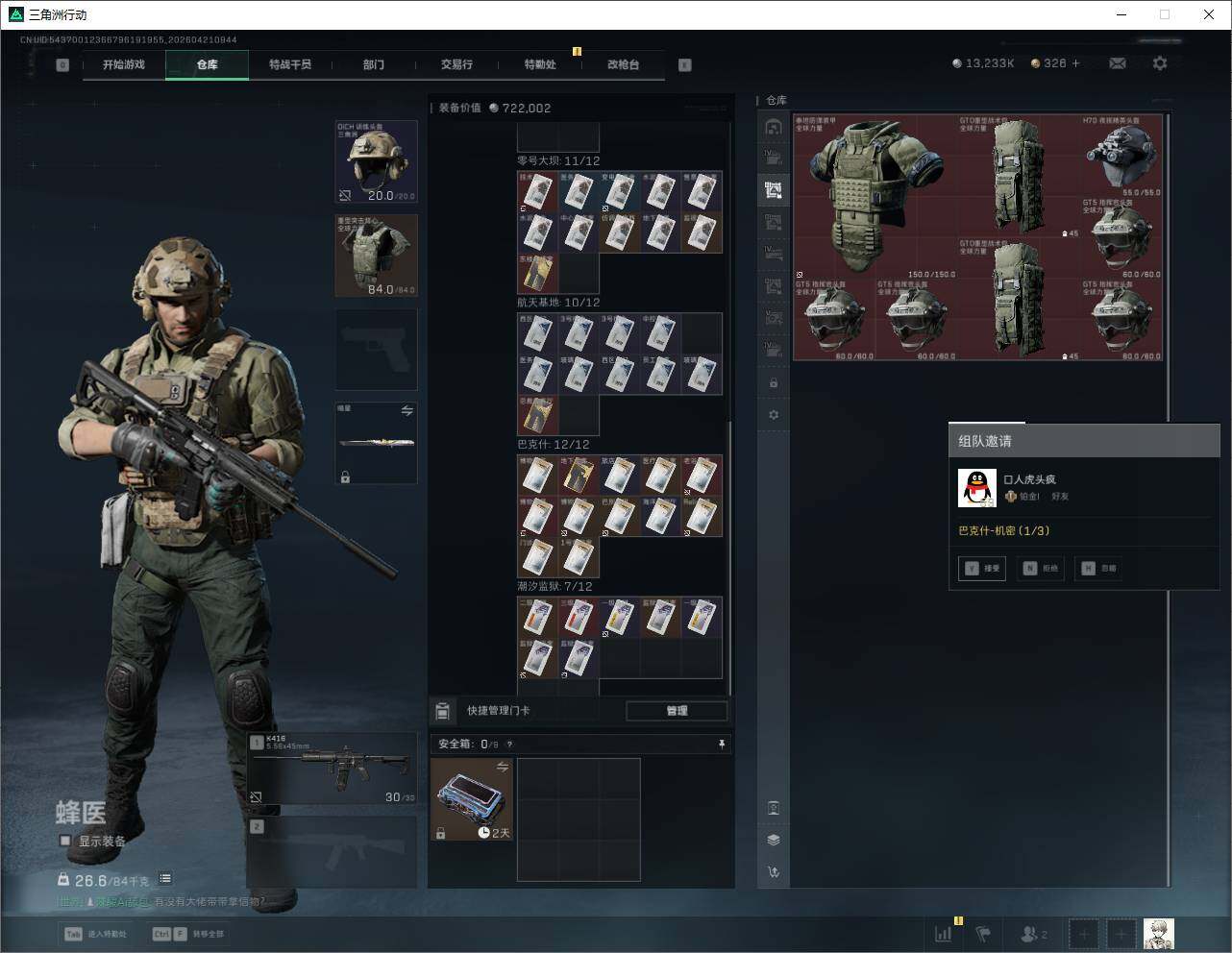The height and width of the screenshot is (953, 1232).
Task: Select the equipped helmet slot
Action: click(377, 161)
